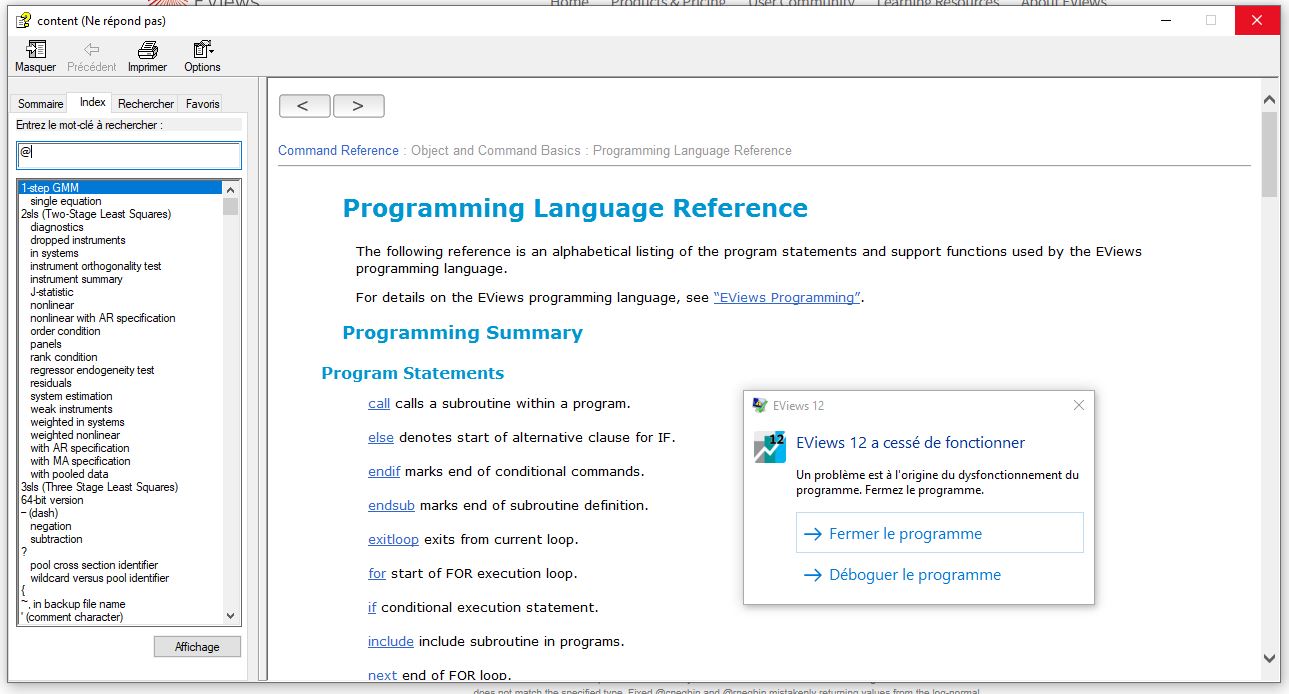1289x694 pixels.
Task: Choose Fermer le programme
Action: [939, 533]
